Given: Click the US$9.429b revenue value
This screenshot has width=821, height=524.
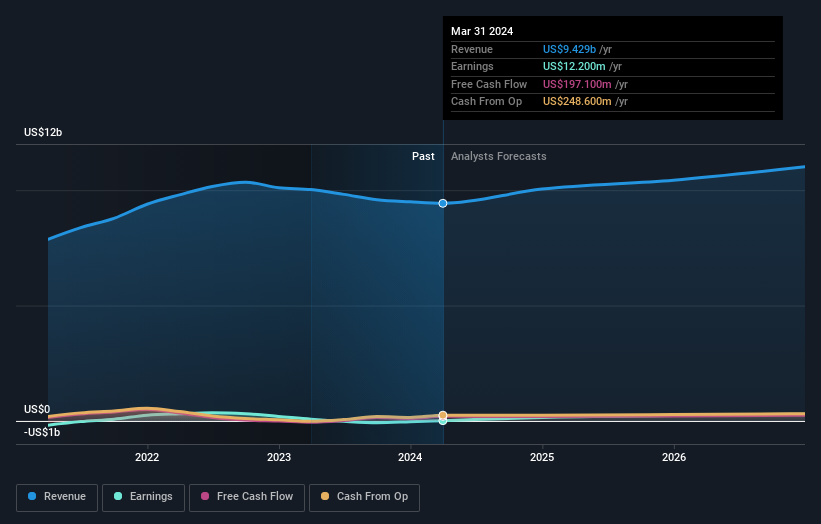Looking at the screenshot, I should click(569, 49).
